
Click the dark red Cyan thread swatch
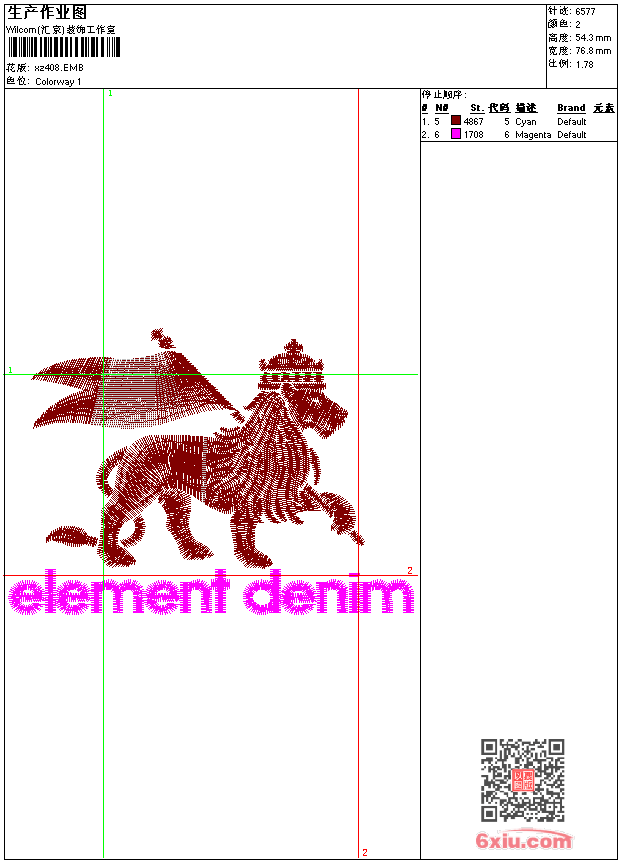click(x=455, y=120)
